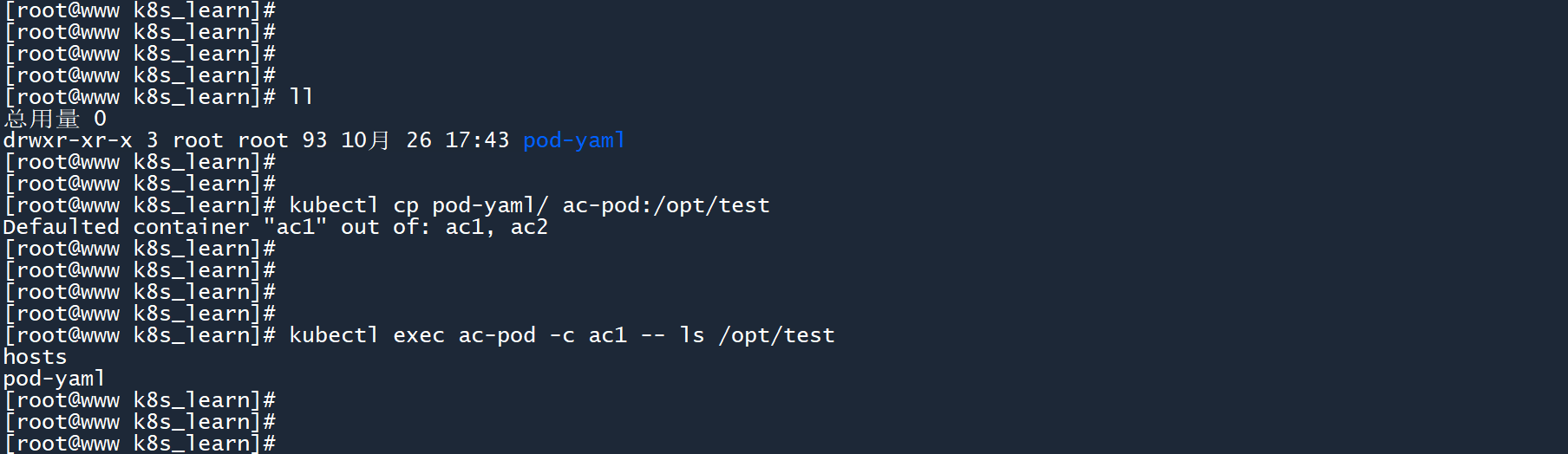Click the 17:43 timestamp in listing

pos(477,140)
